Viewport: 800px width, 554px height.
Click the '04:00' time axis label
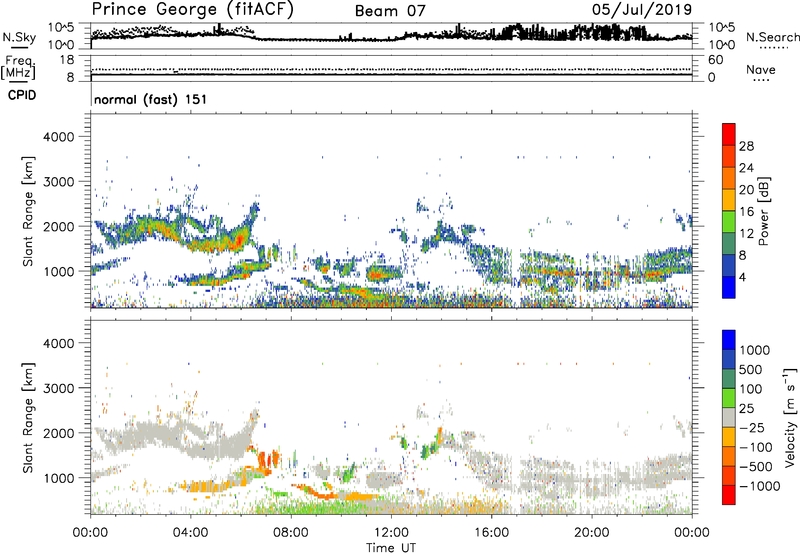click(x=190, y=533)
